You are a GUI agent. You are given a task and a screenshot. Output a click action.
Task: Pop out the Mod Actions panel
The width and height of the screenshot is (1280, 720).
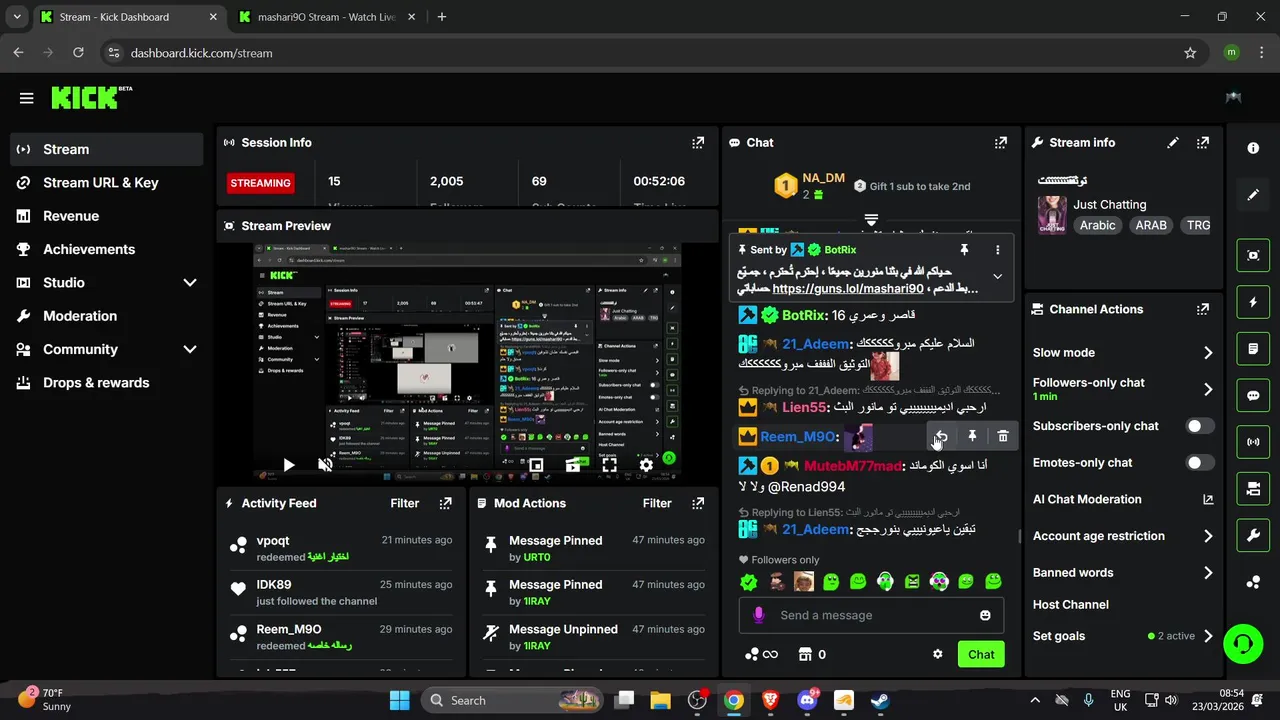pyautogui.click(x=698, y=504)
